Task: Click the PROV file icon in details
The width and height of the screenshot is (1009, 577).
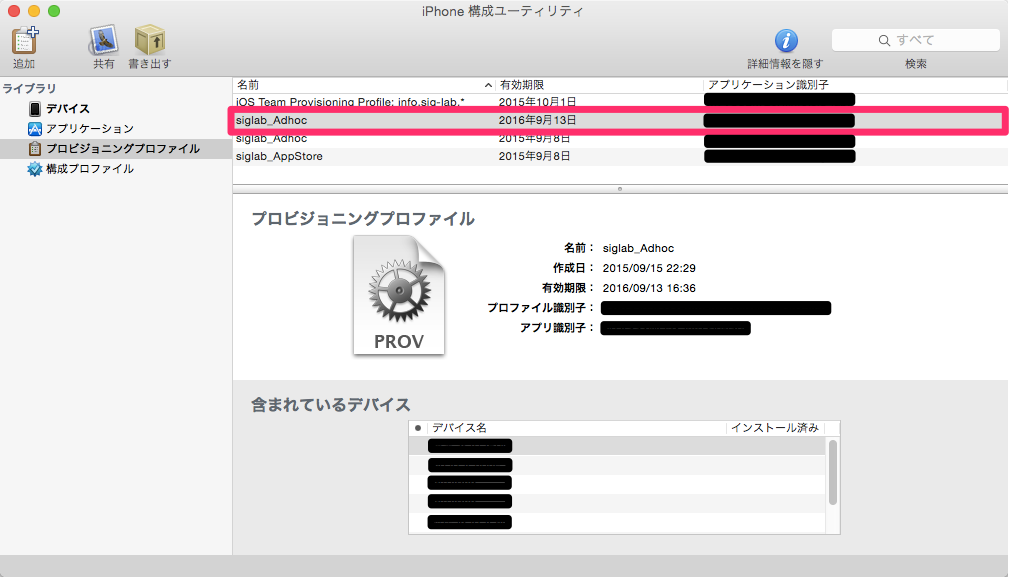Action: pos(399,295)
